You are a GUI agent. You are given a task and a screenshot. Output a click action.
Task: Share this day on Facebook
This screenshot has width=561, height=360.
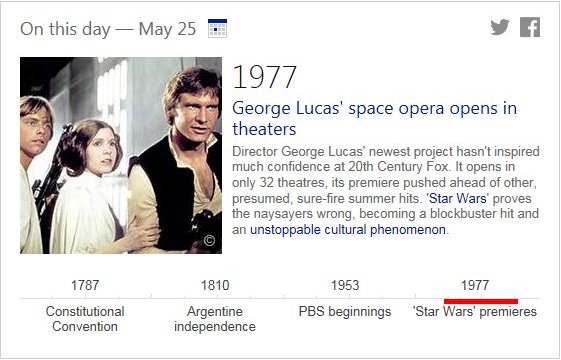(530, 27)
